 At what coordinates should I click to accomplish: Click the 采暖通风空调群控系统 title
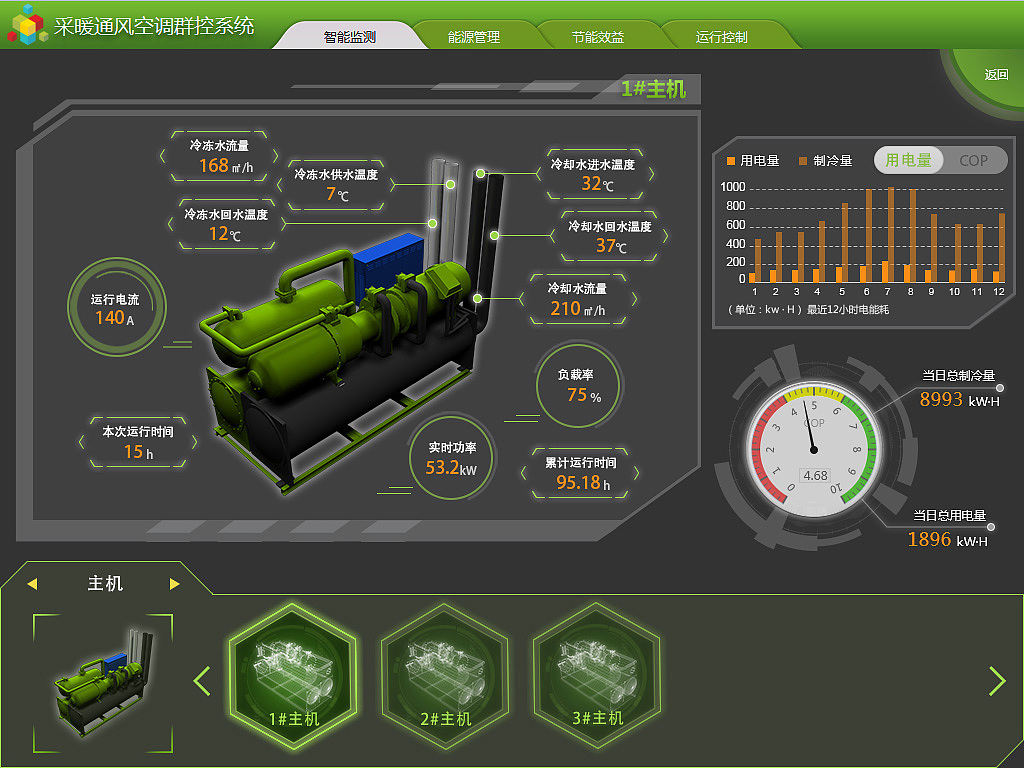point(154,26)
